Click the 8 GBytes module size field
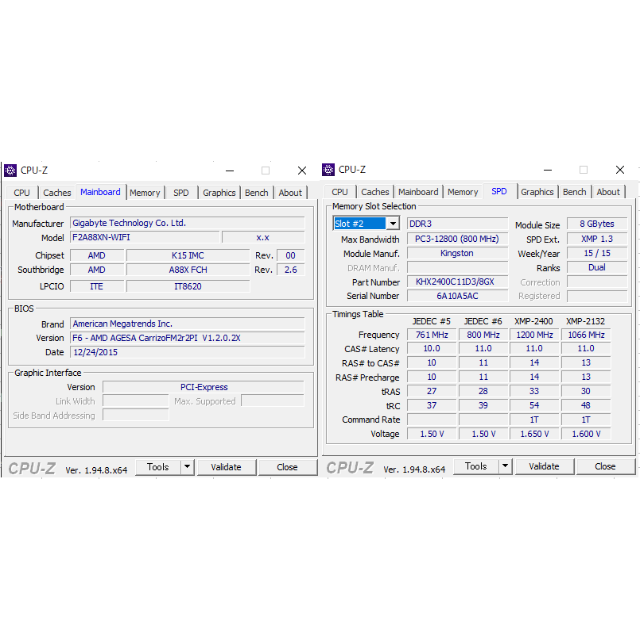The image size is (640, 640). coord(597,224)
